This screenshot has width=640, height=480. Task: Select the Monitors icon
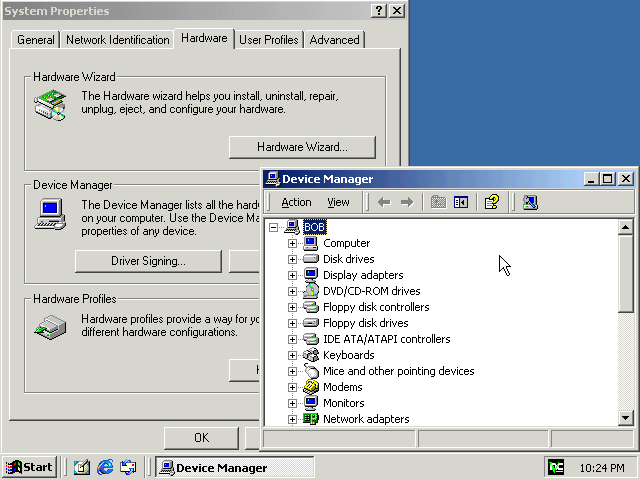tap(311, 403)
